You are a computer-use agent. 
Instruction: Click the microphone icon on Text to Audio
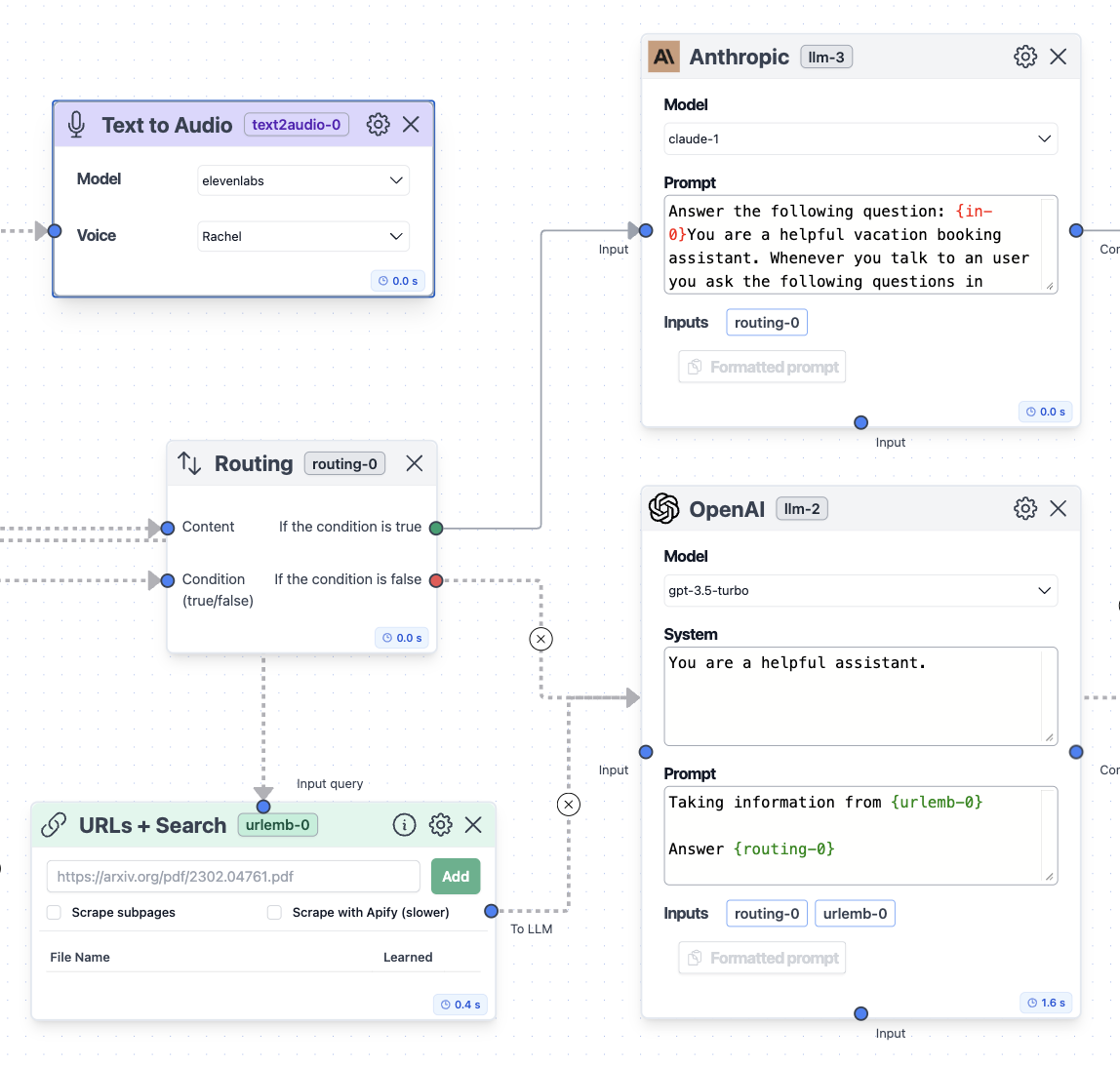pyautogui.click(x=76, y=124)
